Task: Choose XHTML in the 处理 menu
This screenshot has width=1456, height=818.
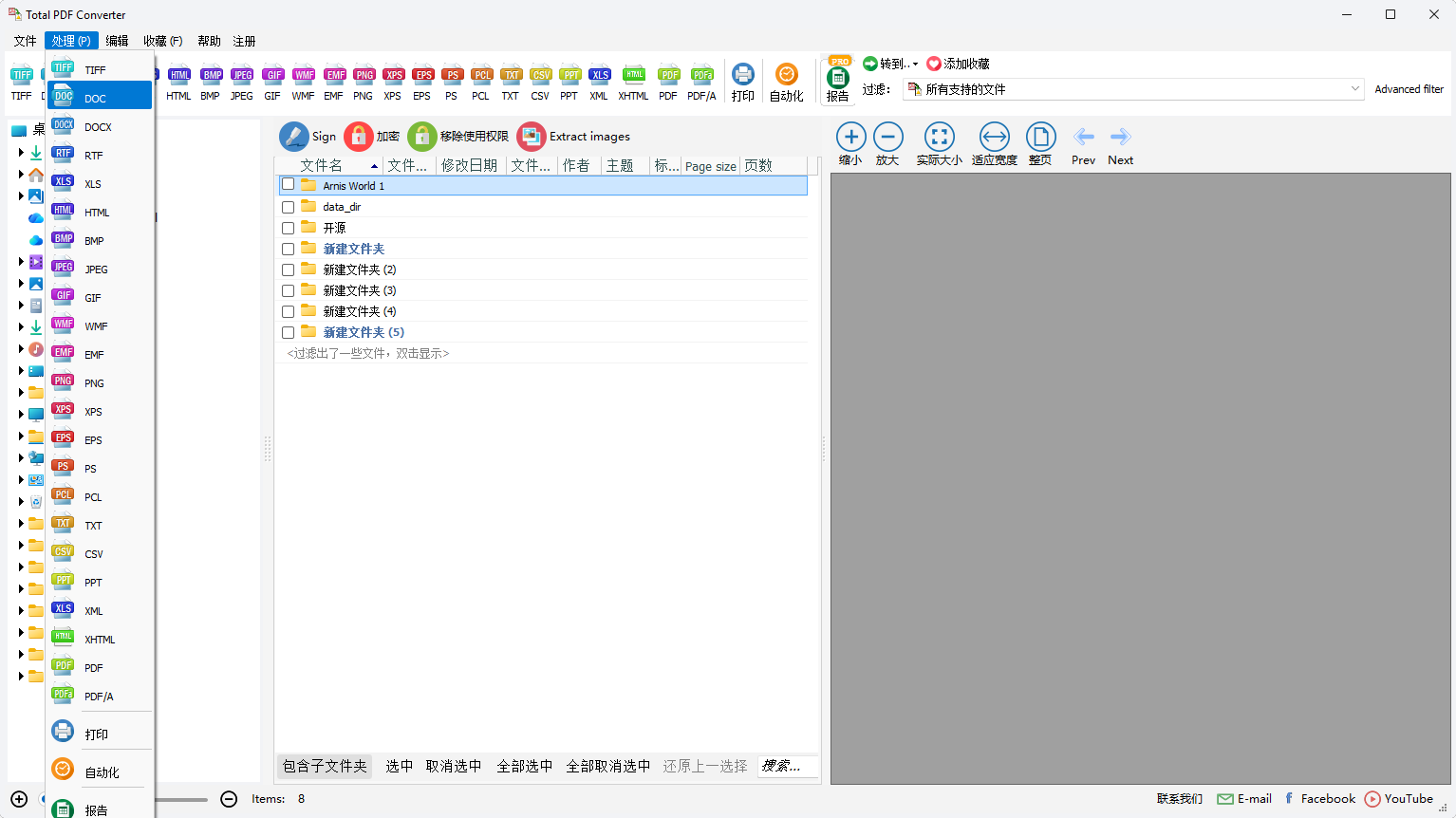Action: click(100, 639)
